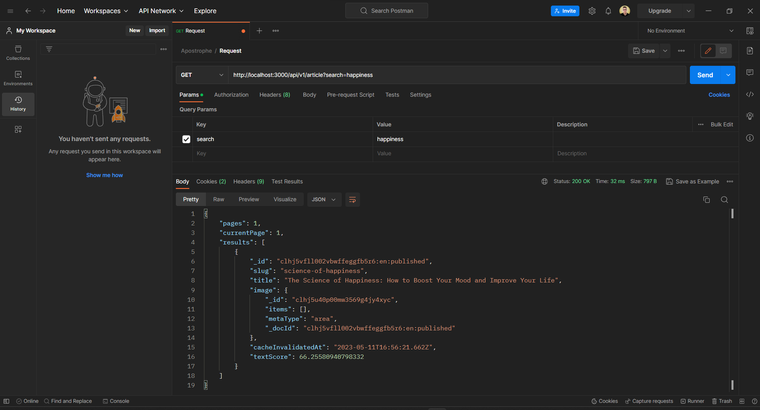The image size is (760, 410).
Task: Click the Import button
Action: point(157,31)
